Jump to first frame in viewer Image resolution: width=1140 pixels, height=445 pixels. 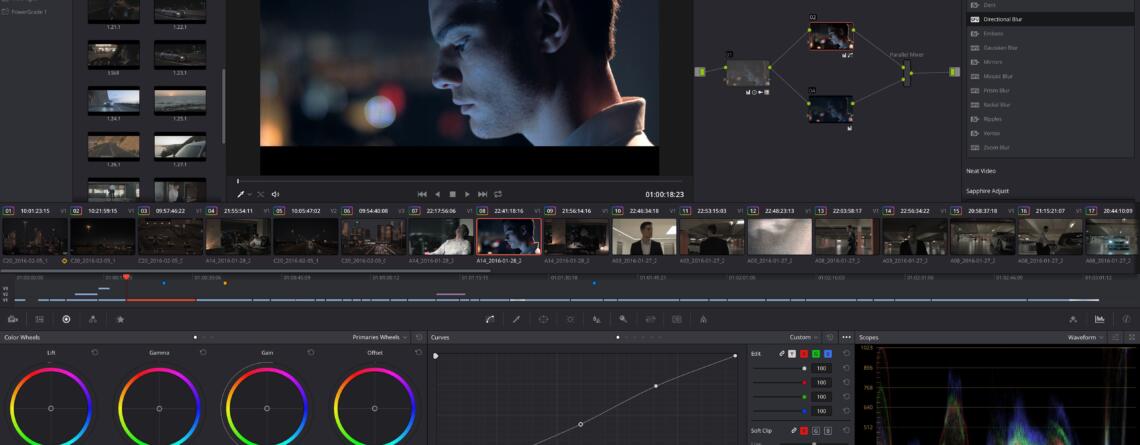pyautogui.click(x=422, y=194)
